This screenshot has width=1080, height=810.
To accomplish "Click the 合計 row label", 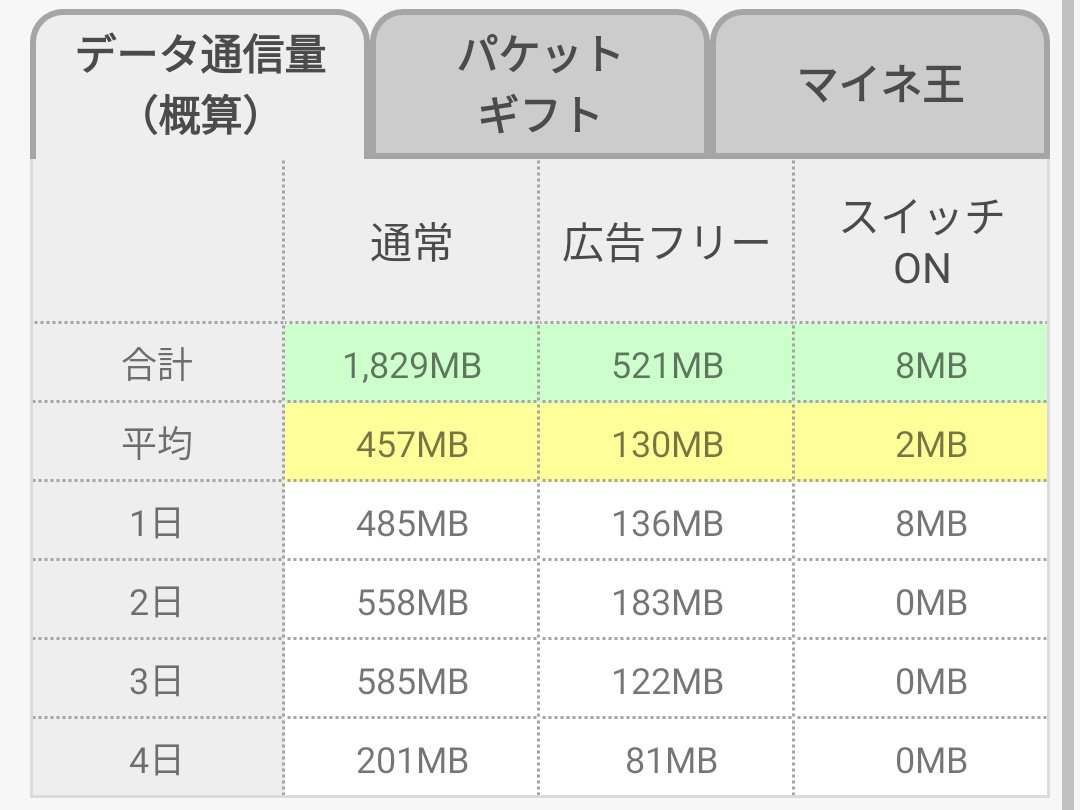I will 157,363.
